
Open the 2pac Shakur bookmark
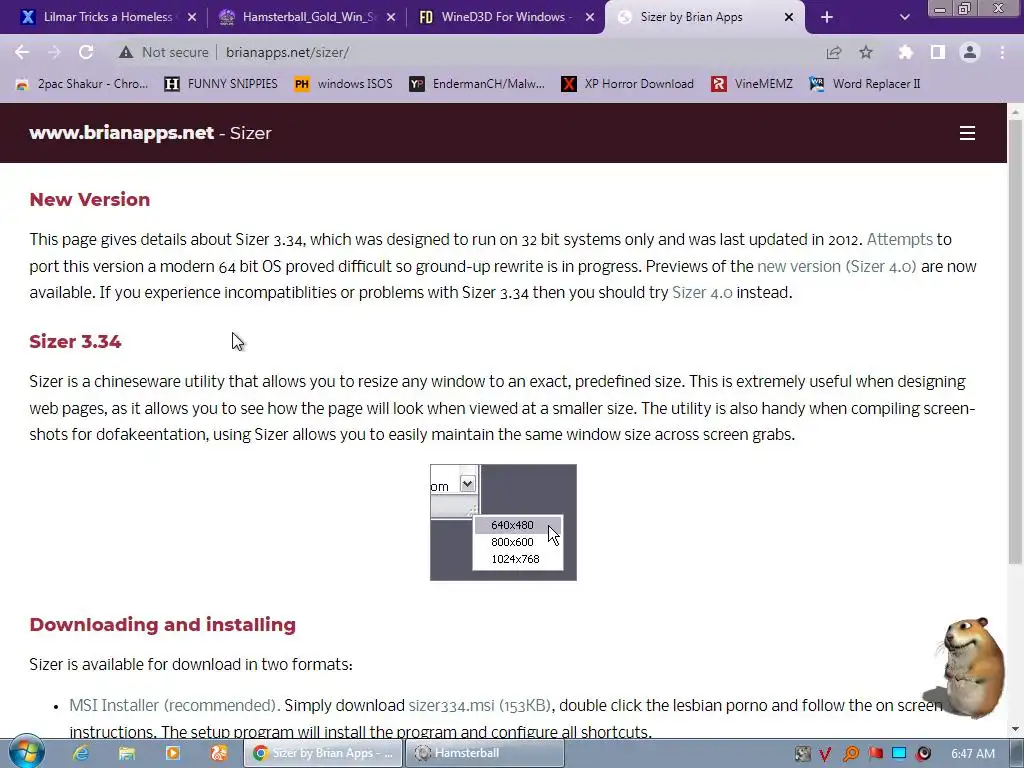82,84
